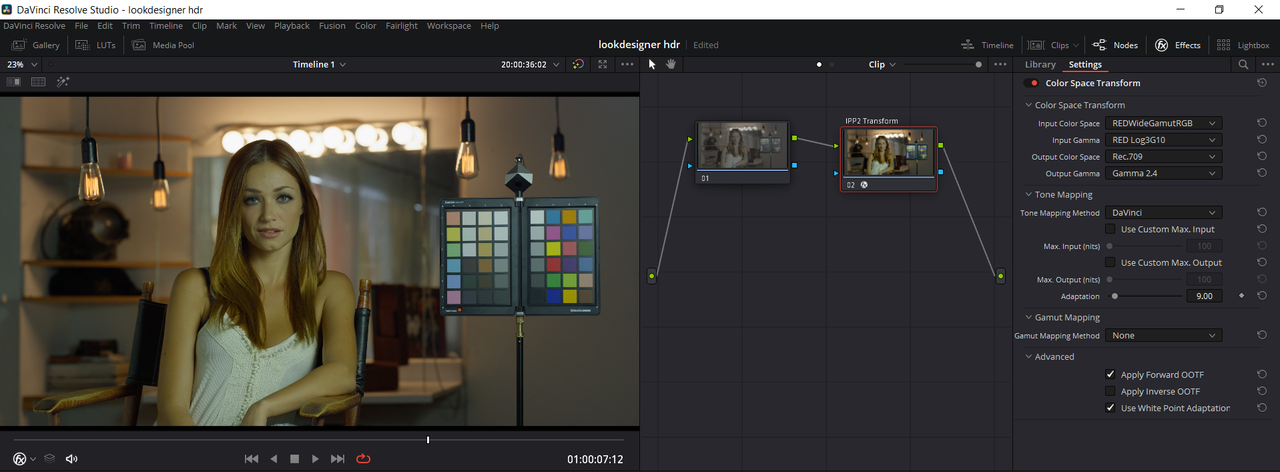Open node editor options three-dot menu

coord(1000,64)
